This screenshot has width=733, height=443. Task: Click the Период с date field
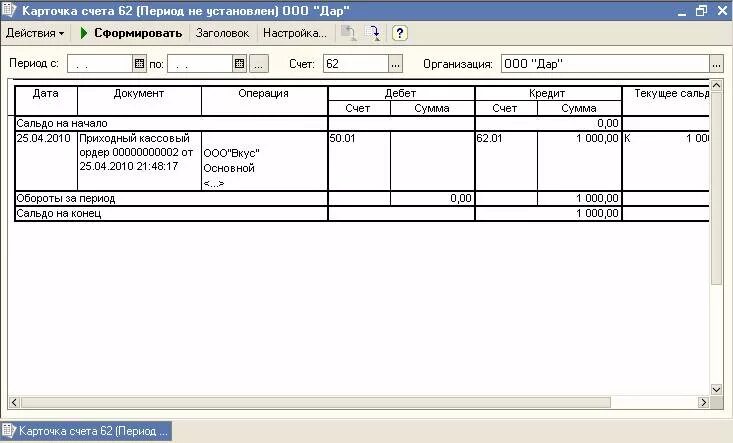pos(100,64)
